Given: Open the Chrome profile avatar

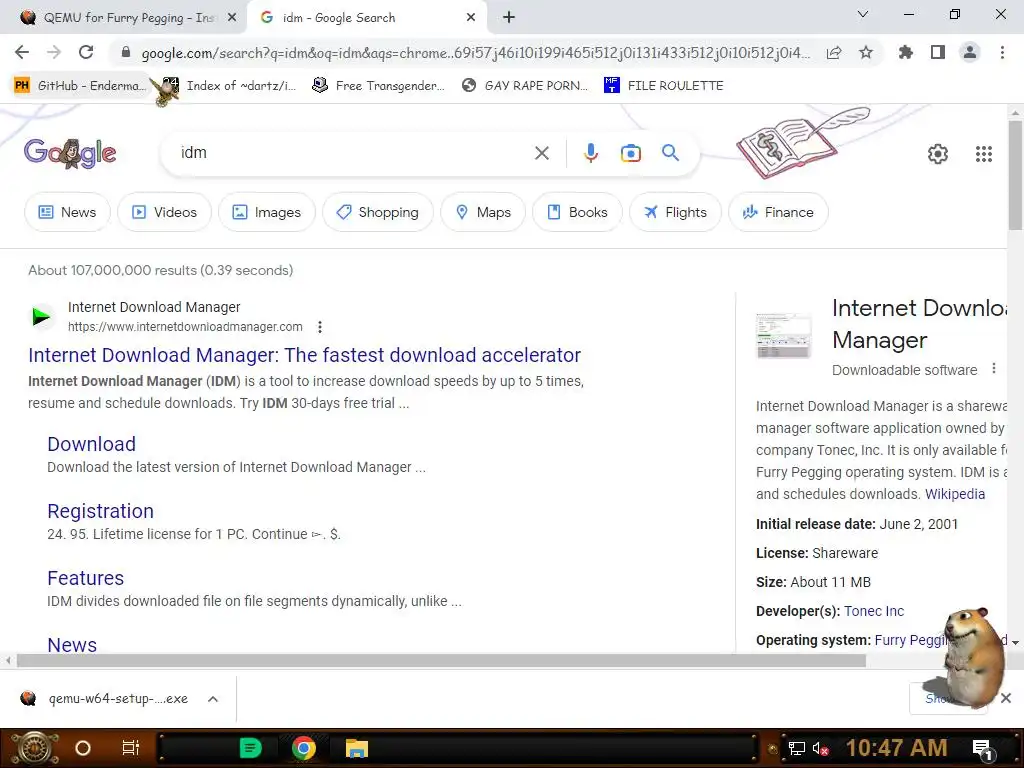Looking at the screenshot, I should pos(970,52).
